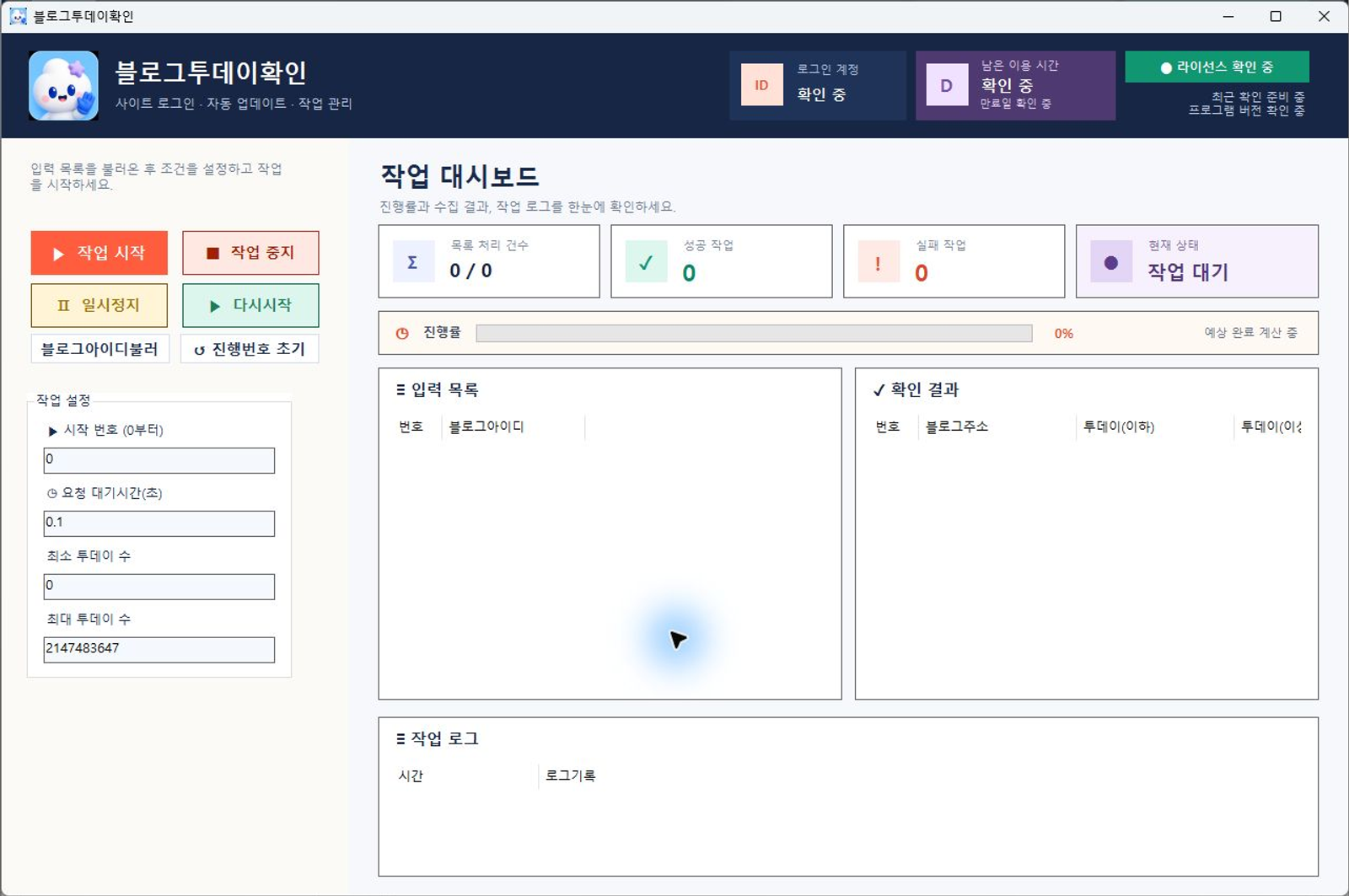This screenshot has height=896, width=1349.
Task: Click the app icon in title bar
Action: coord(18,16)
